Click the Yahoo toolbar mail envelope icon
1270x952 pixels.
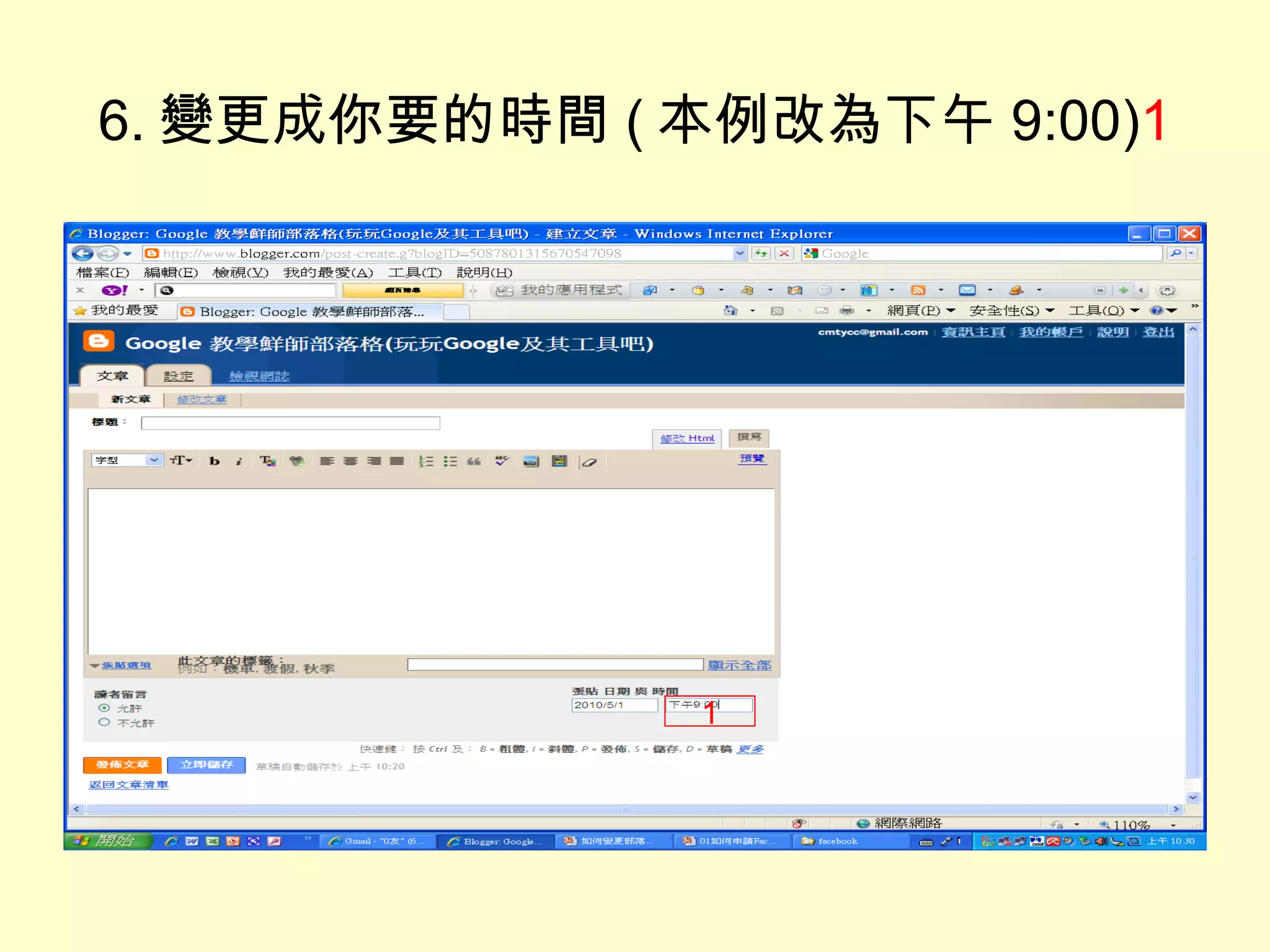[x=967, y=290]
